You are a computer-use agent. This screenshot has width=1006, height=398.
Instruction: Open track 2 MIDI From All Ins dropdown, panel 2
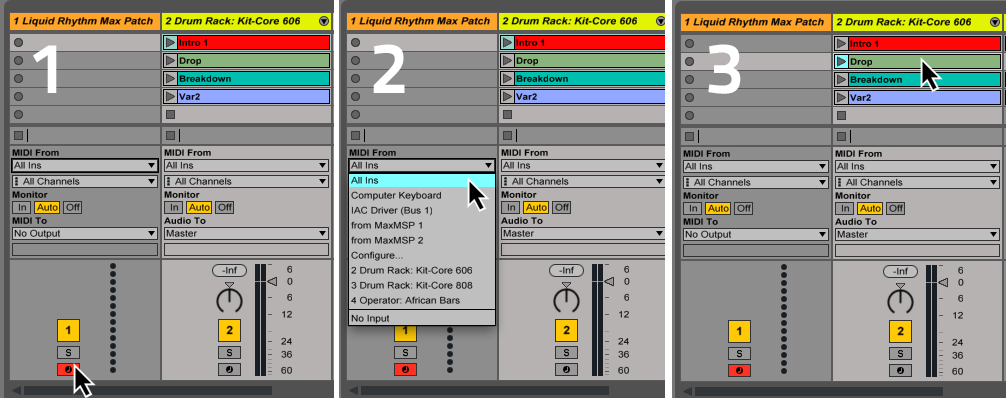pos(583,165)
